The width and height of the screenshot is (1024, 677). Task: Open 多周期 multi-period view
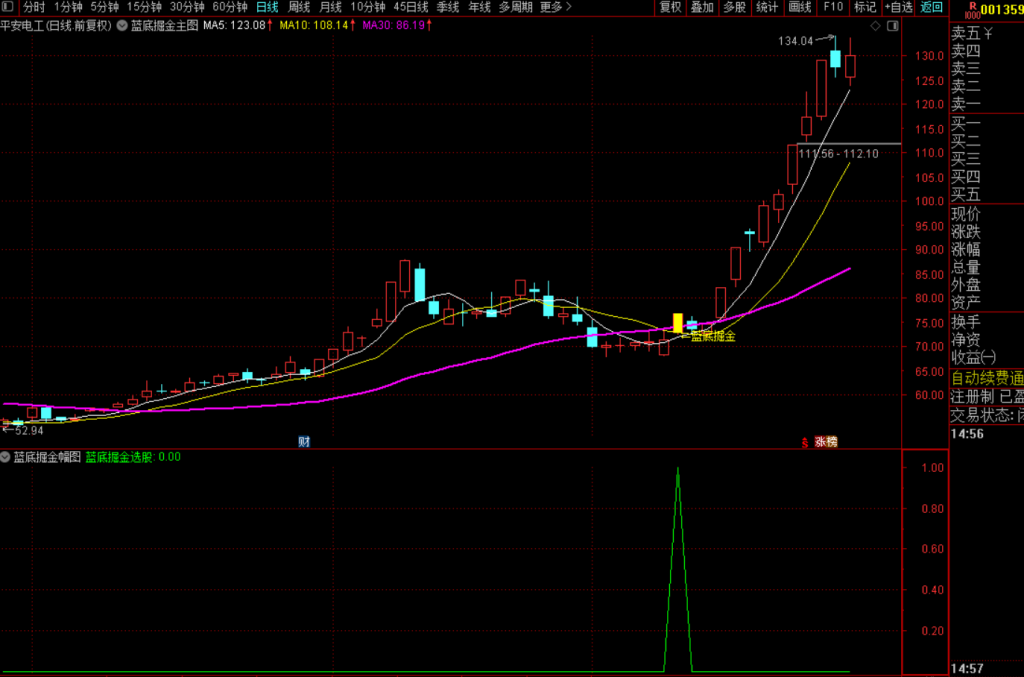coord(516,7)
